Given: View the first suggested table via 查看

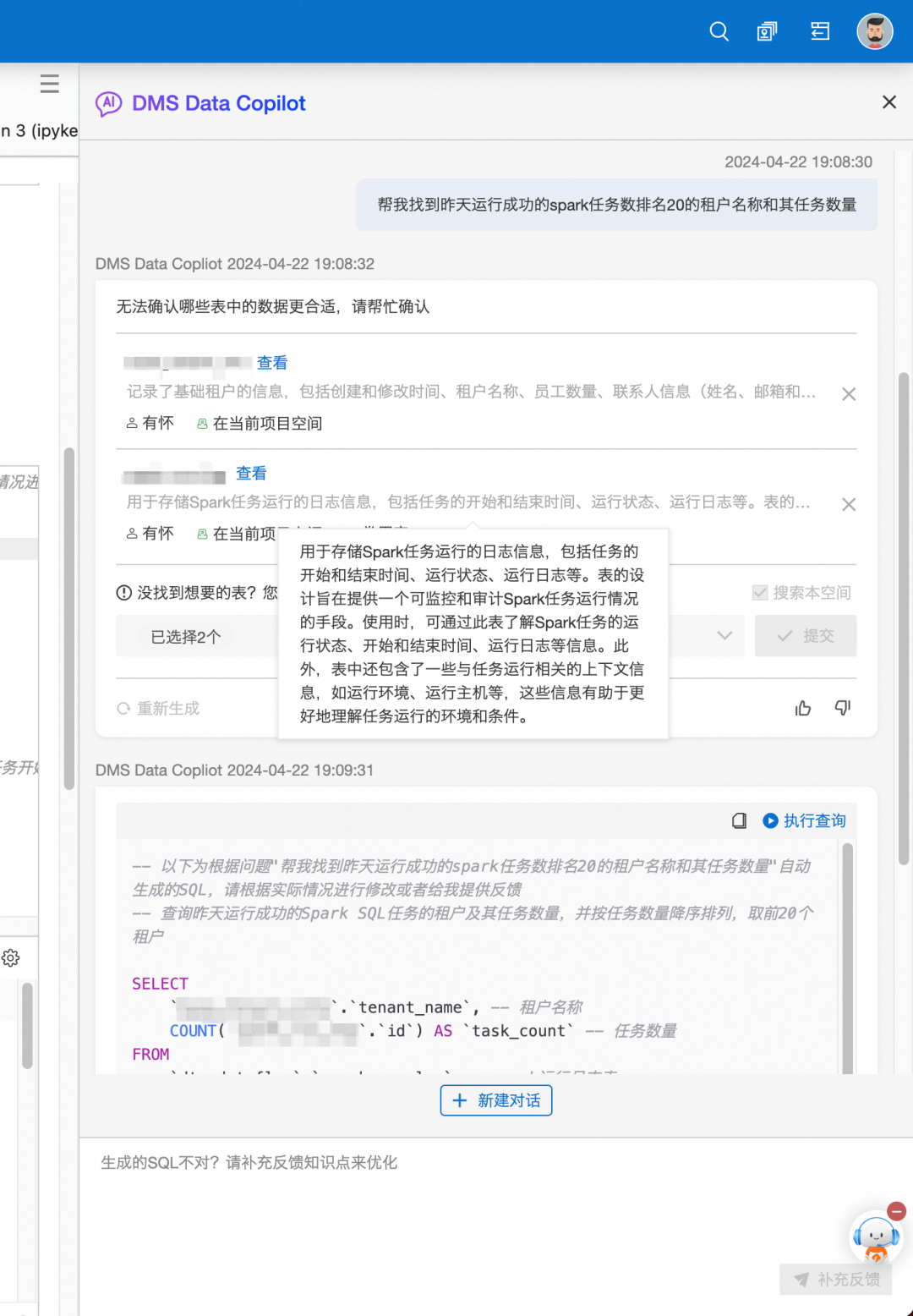Looking at the screenshot, I should tap(272, 363).
